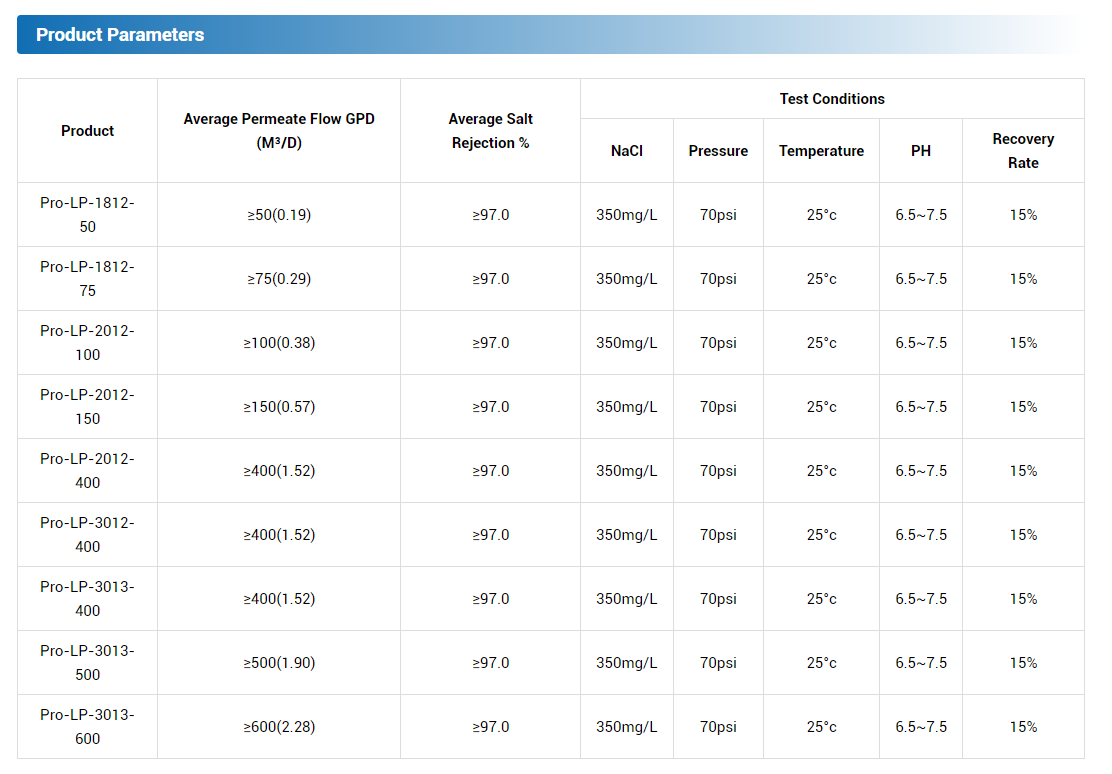Click the Product Parameters heading
This screenshot has height=774, width=1112.
coord(120,35)
